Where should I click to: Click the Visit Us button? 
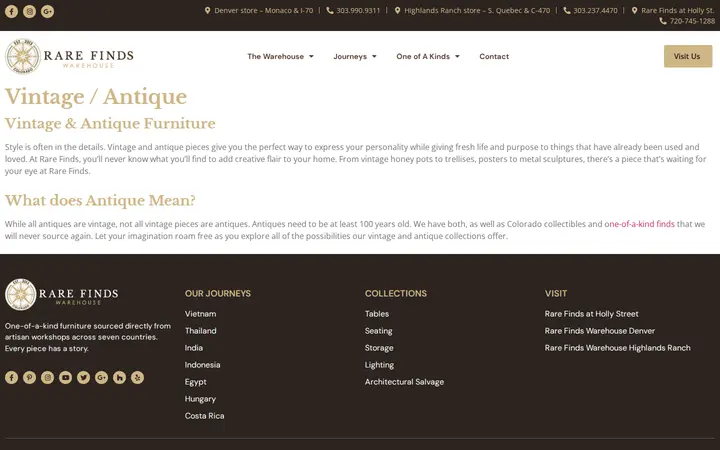coord(688,56)
